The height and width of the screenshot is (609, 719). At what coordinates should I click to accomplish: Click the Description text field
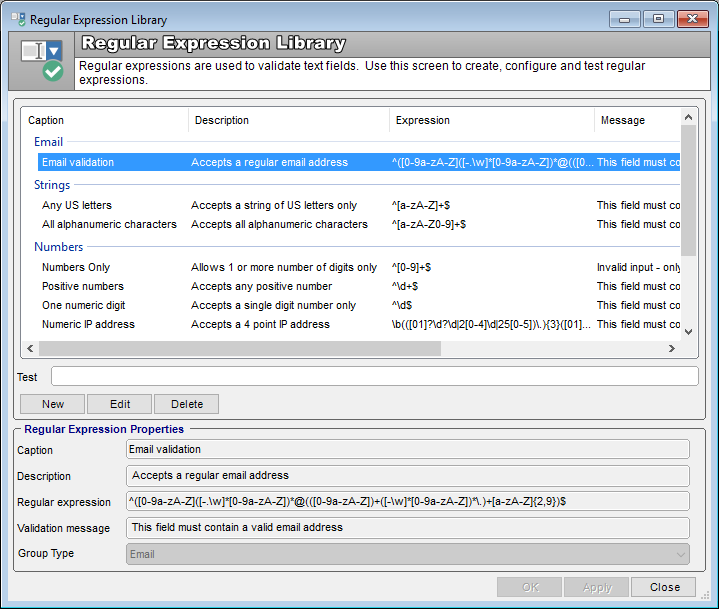408,476
